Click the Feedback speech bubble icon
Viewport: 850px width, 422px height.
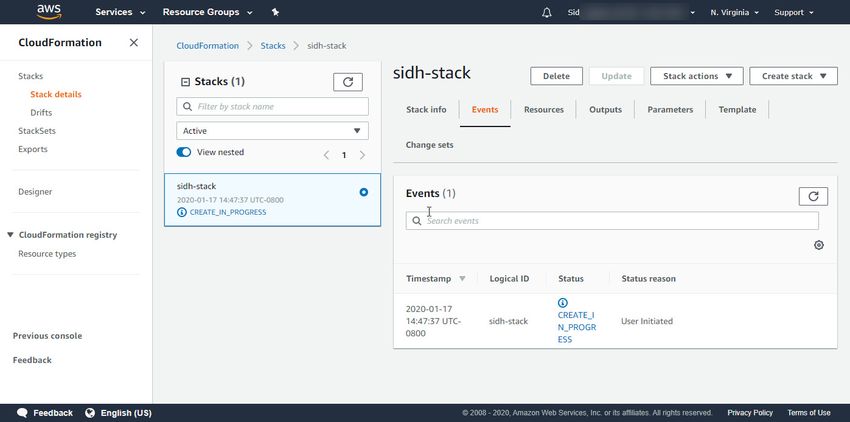coord(22,413)
